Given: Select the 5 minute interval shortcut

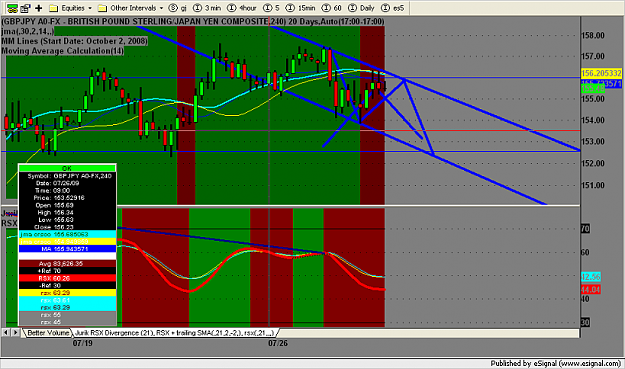Looking at the screenshot, I should coord(272,8).
